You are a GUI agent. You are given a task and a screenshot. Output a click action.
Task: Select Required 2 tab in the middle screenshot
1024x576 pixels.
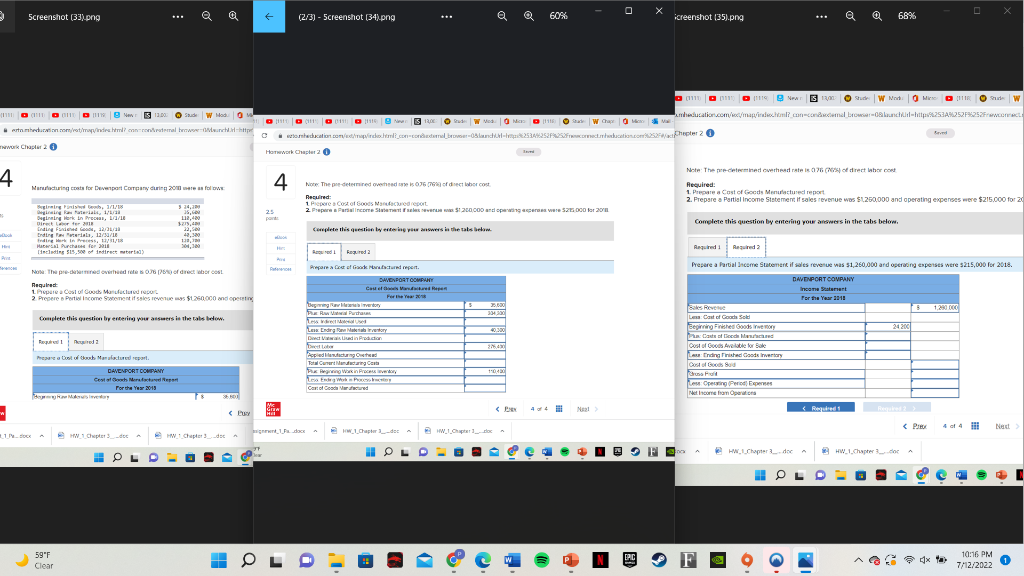[x=358, y=252]
